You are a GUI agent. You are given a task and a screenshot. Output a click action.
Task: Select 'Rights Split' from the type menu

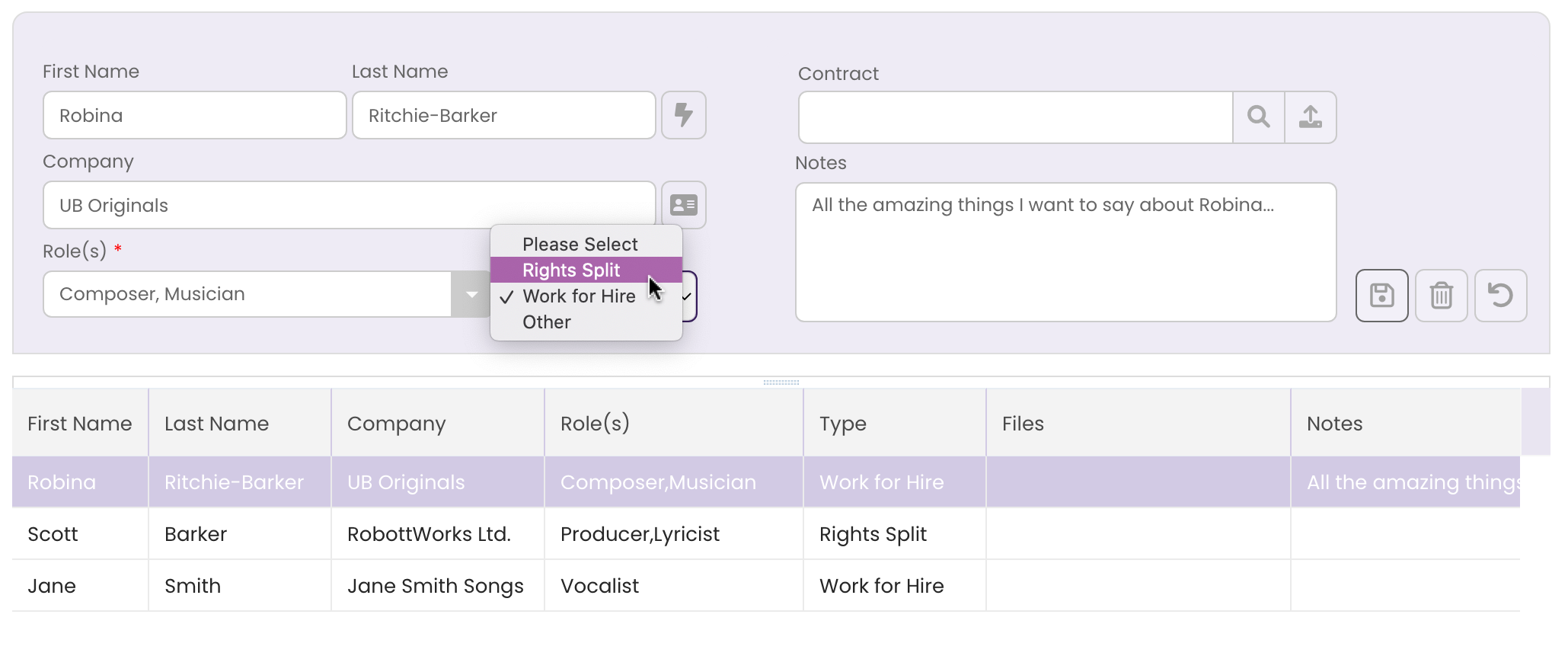point(586,270)
